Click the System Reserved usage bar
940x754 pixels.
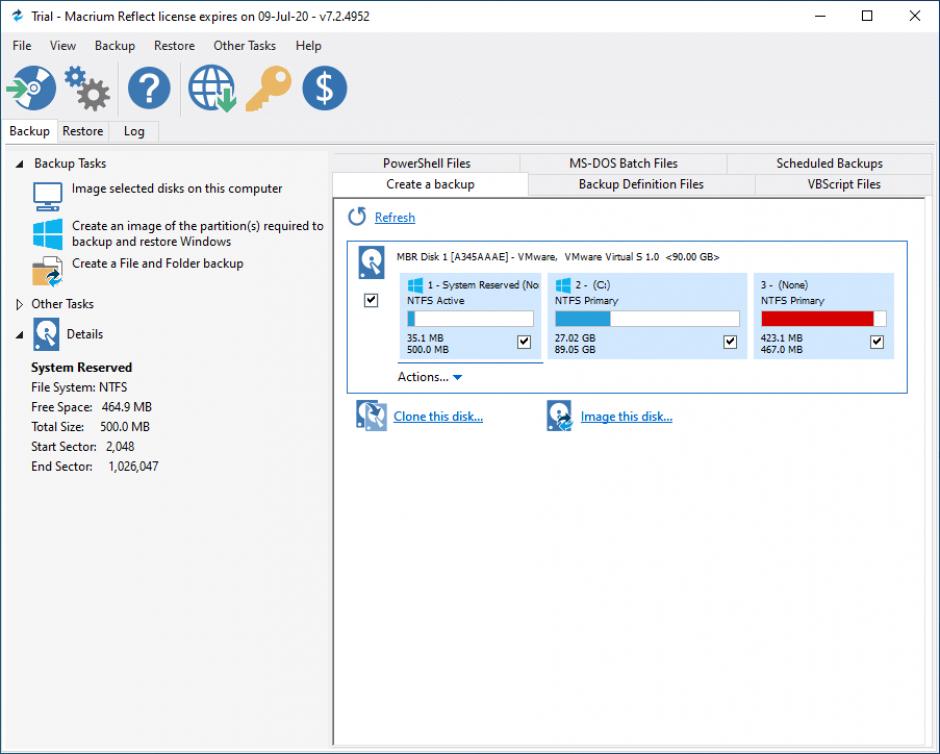[470, 318]
